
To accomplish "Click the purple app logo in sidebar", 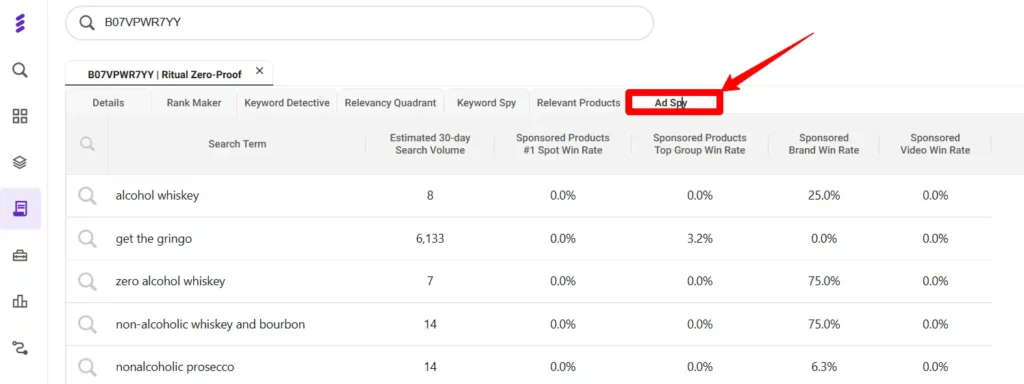I will [x=20, y=24].
